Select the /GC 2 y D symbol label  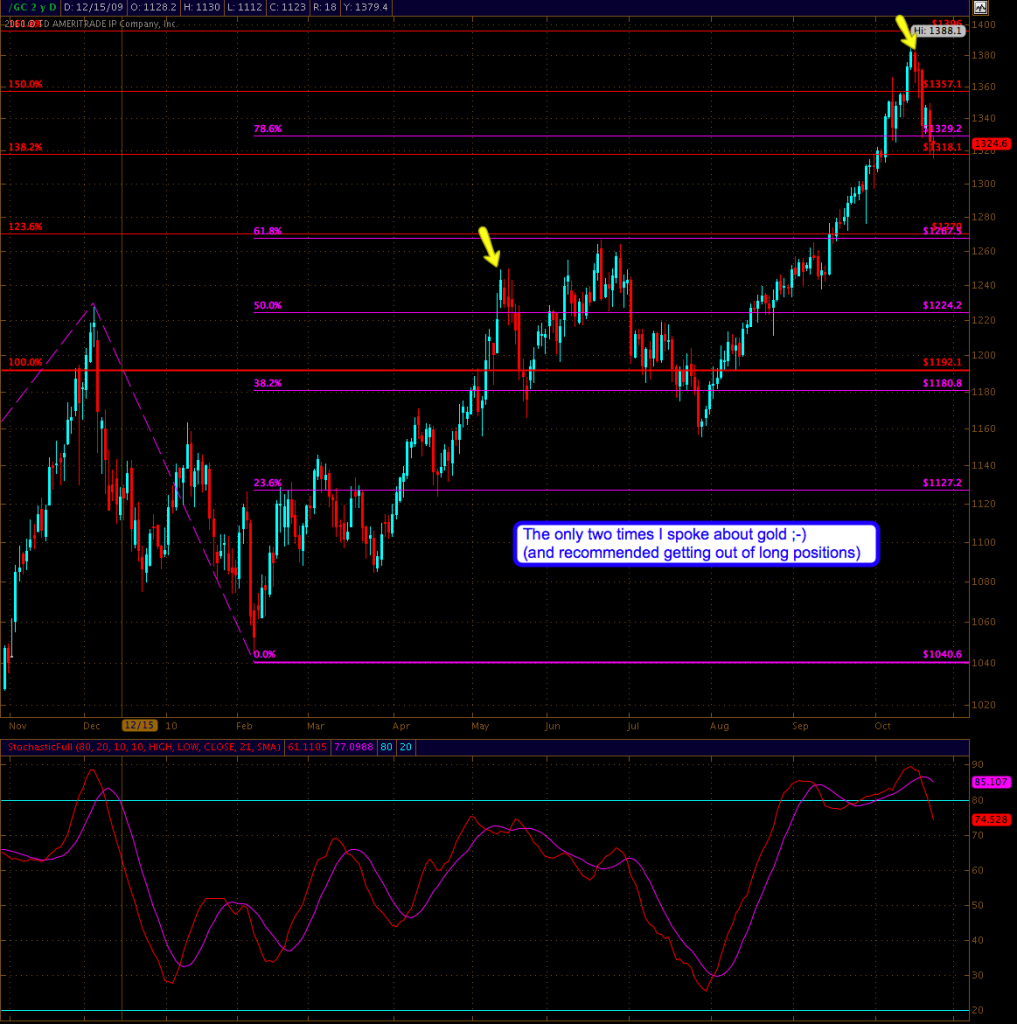pyautogui.click(x=29, y=8)
